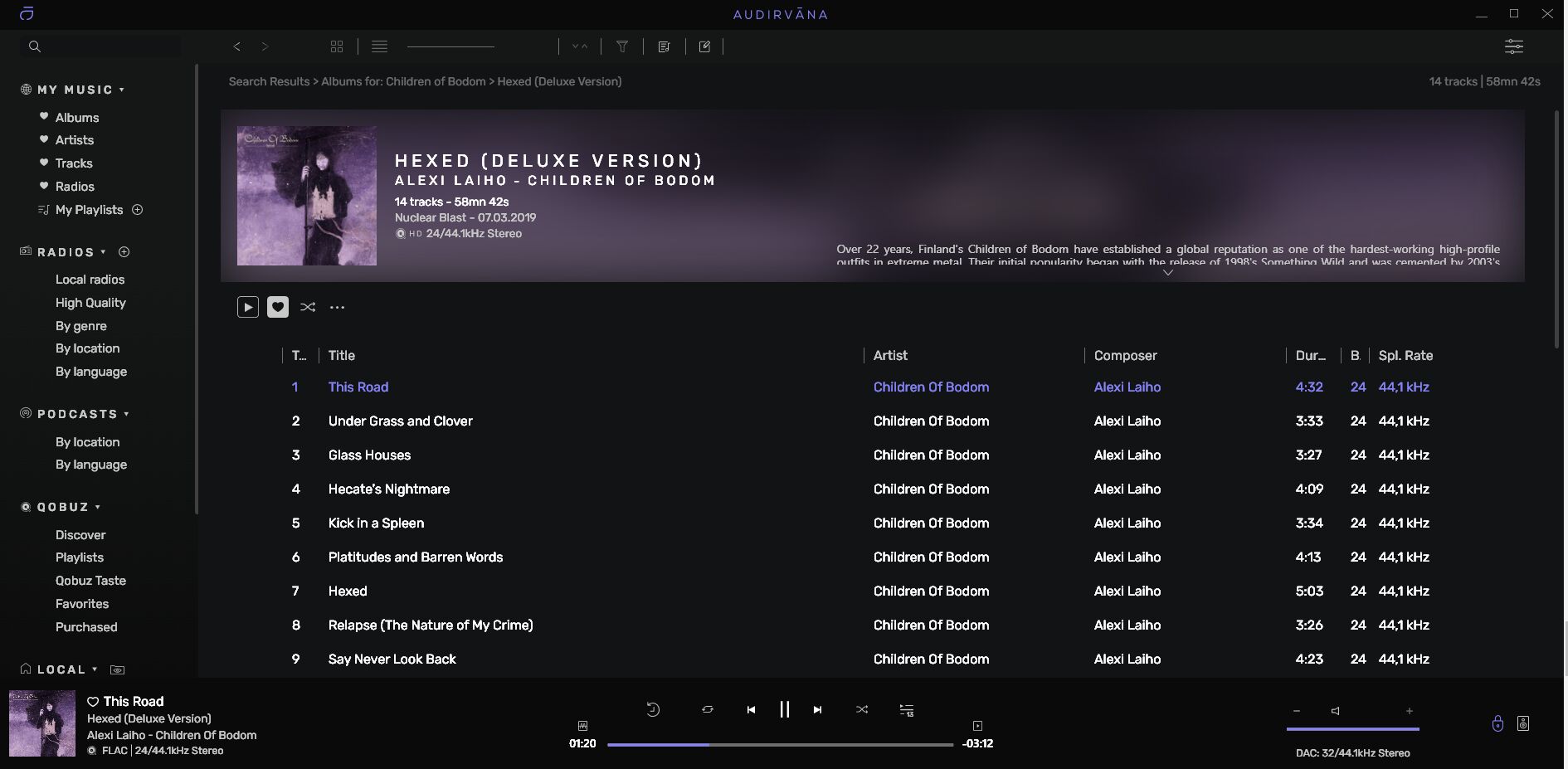Open album more options ellipsis

pos(337,307)
